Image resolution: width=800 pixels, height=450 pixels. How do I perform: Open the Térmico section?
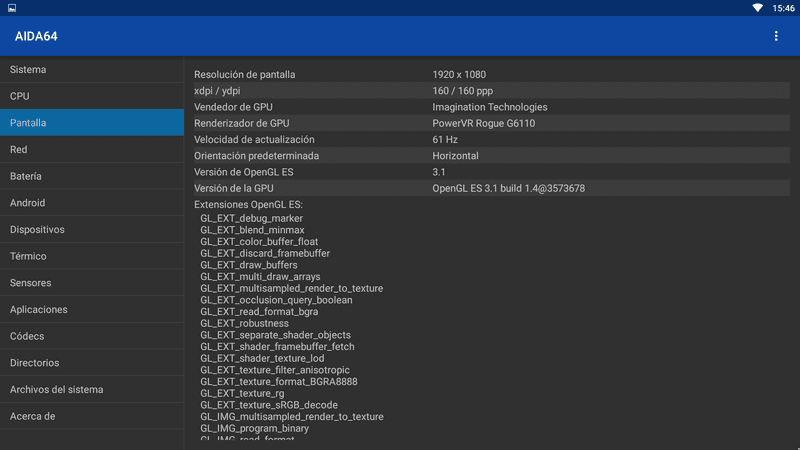coord(92,256)
